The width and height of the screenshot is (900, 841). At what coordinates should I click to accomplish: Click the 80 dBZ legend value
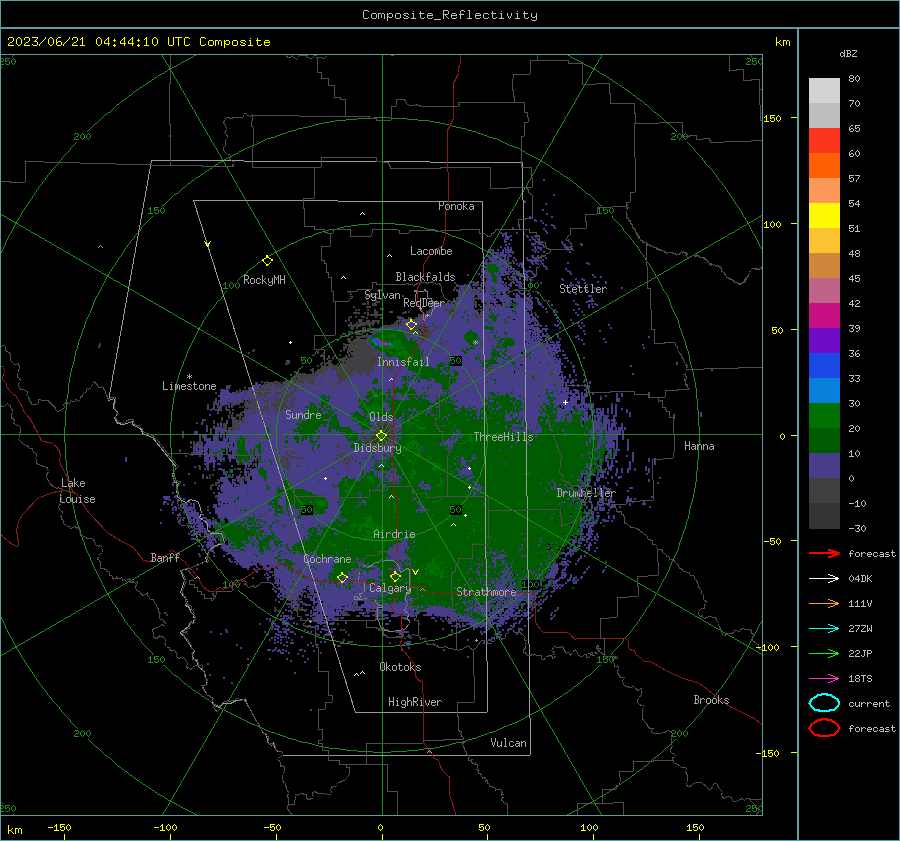coord(854,79)
